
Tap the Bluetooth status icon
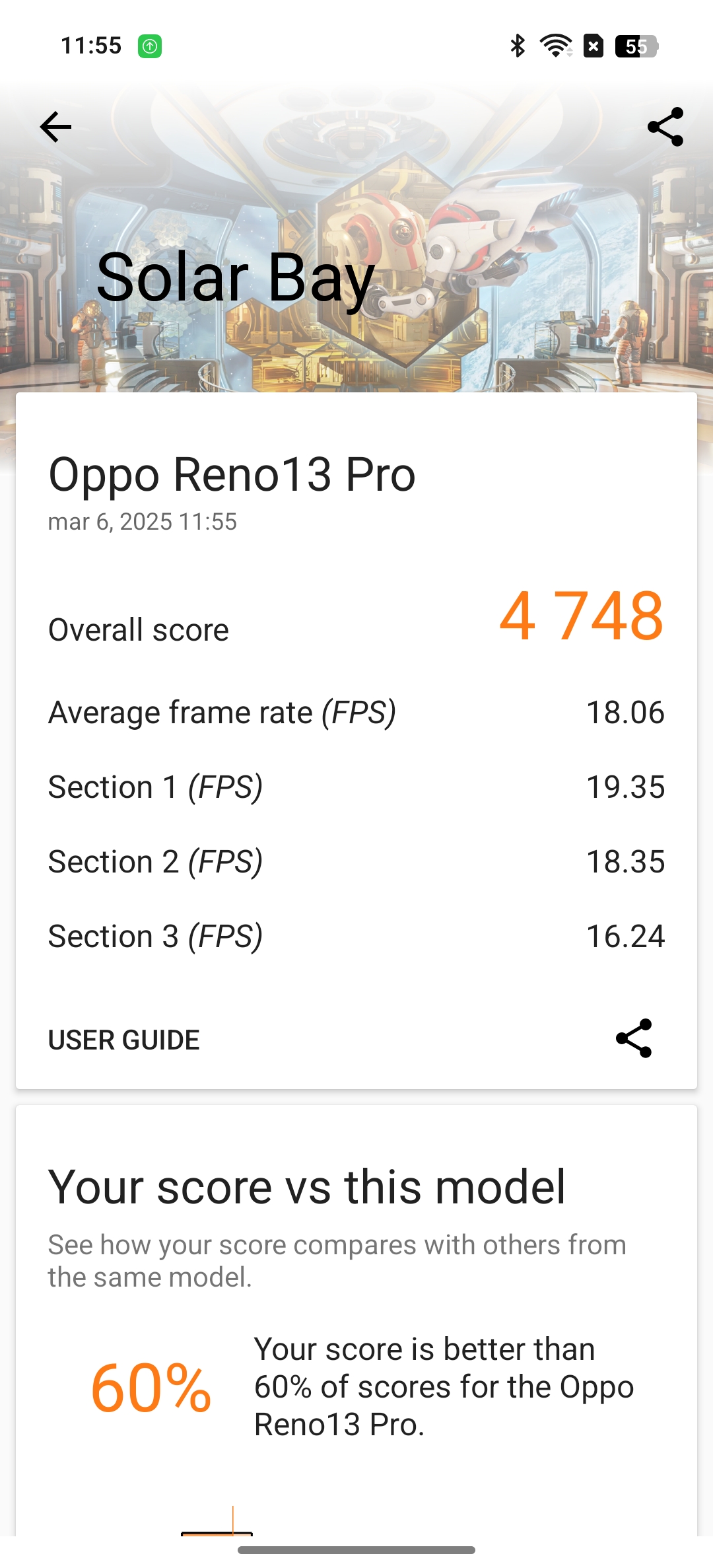[x=518, y=46]
